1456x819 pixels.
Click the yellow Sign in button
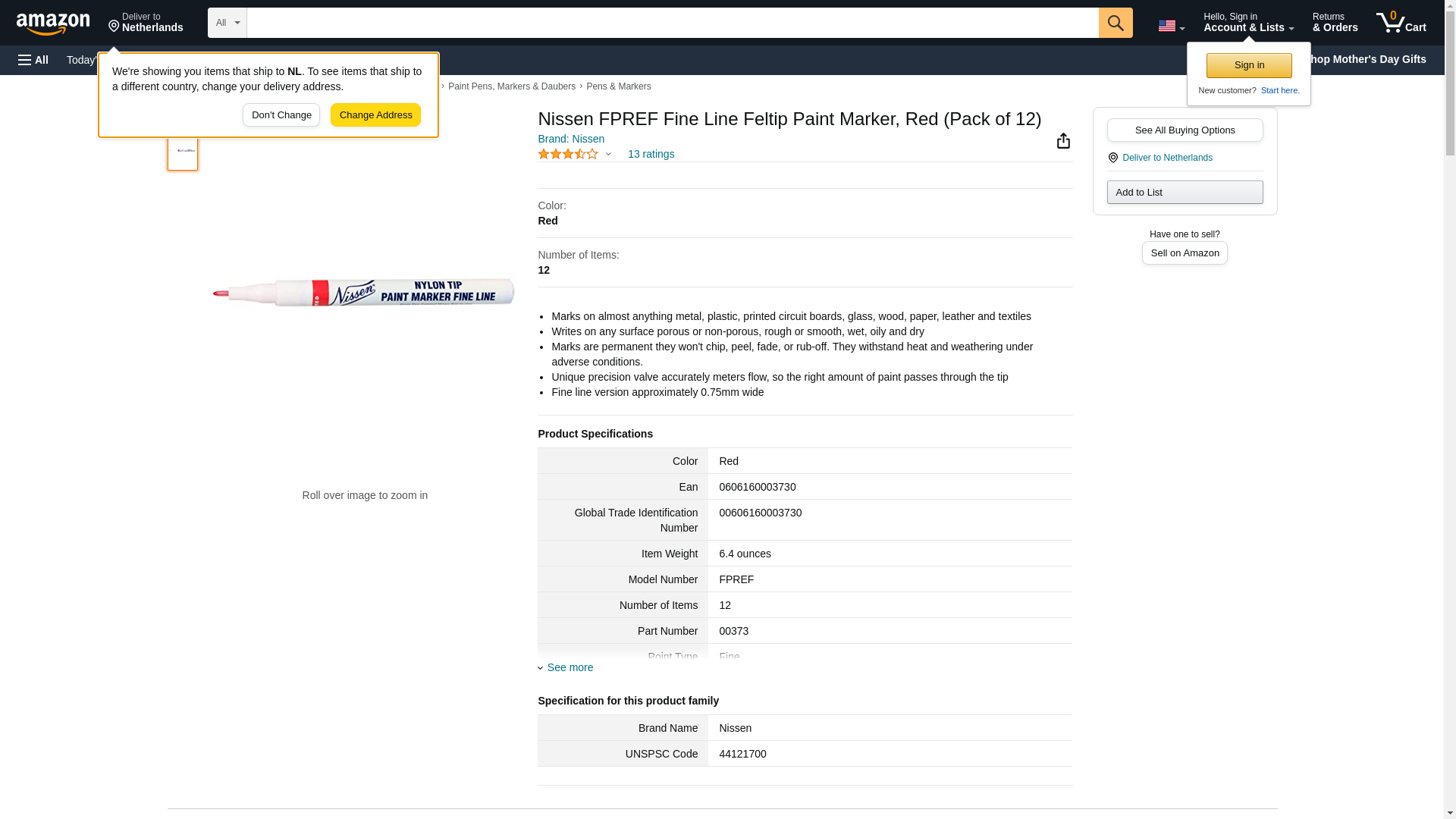click(x=1249, y=65)
